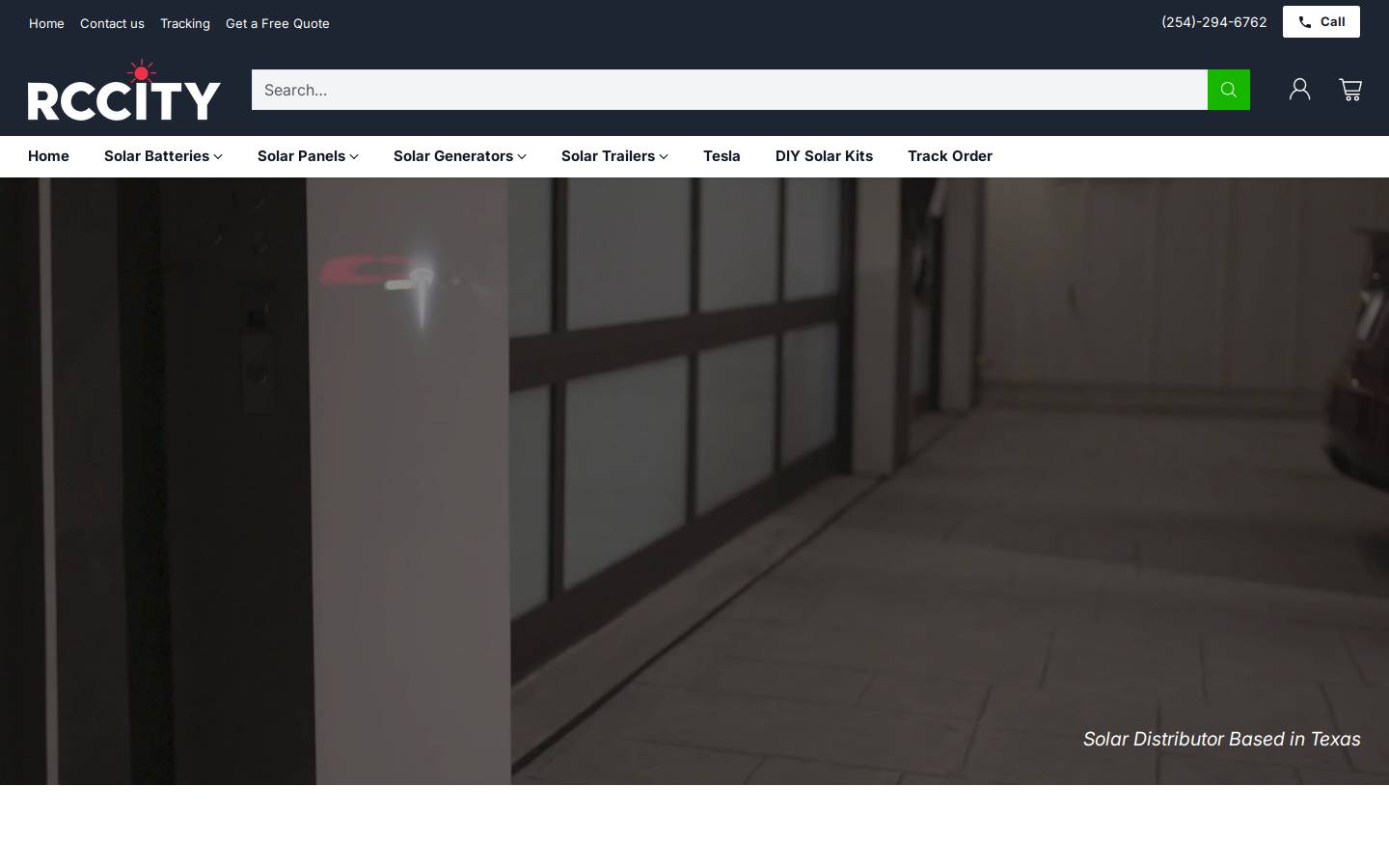Expand the Solar Generators dropdown
This screenshot has height=868, width=1389.
point(459,156)
